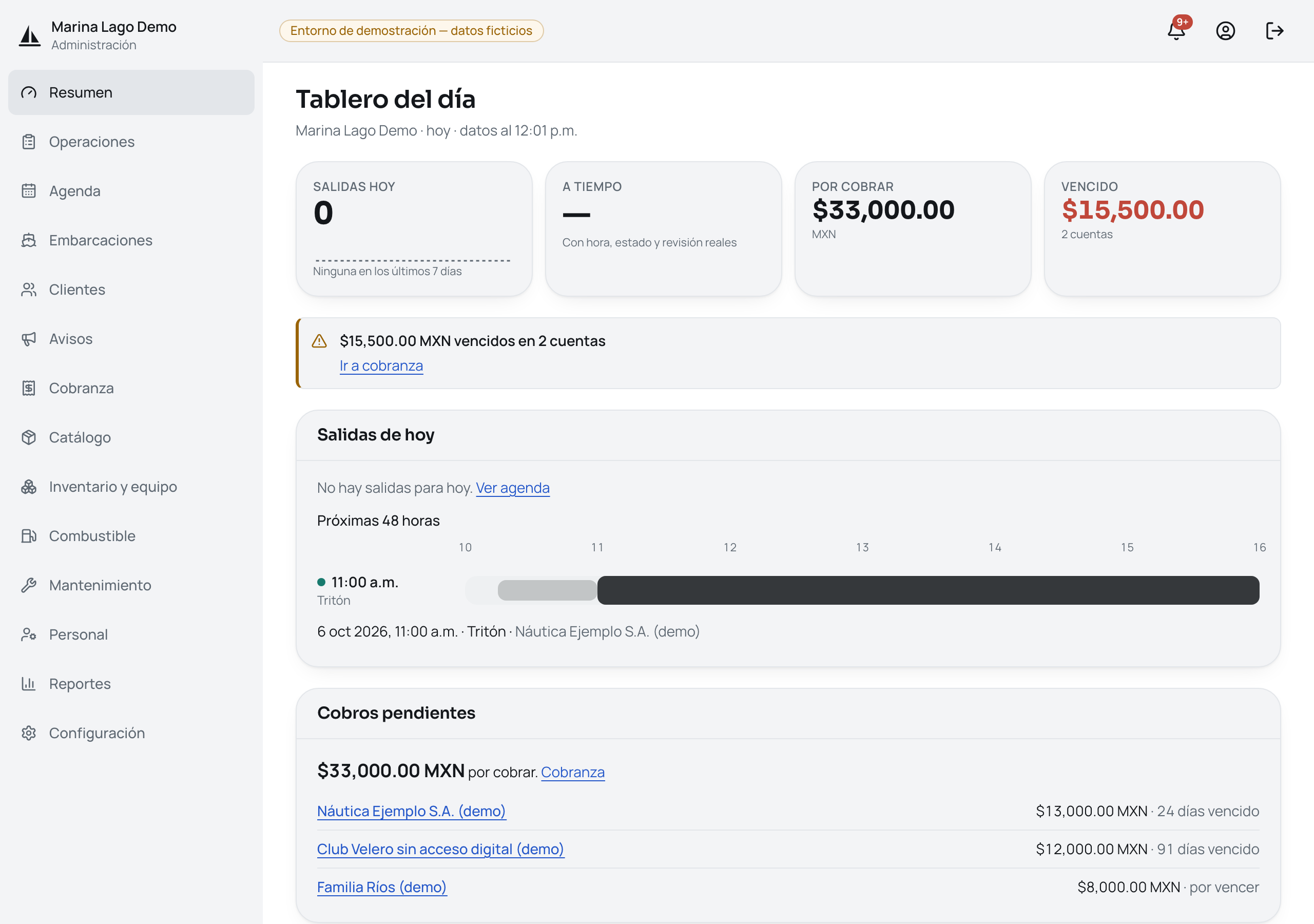Viewport: 1314px width, 924px height.
Task: Click the Mantenimiento wrench icon
Action: click(x=29, y=585)
